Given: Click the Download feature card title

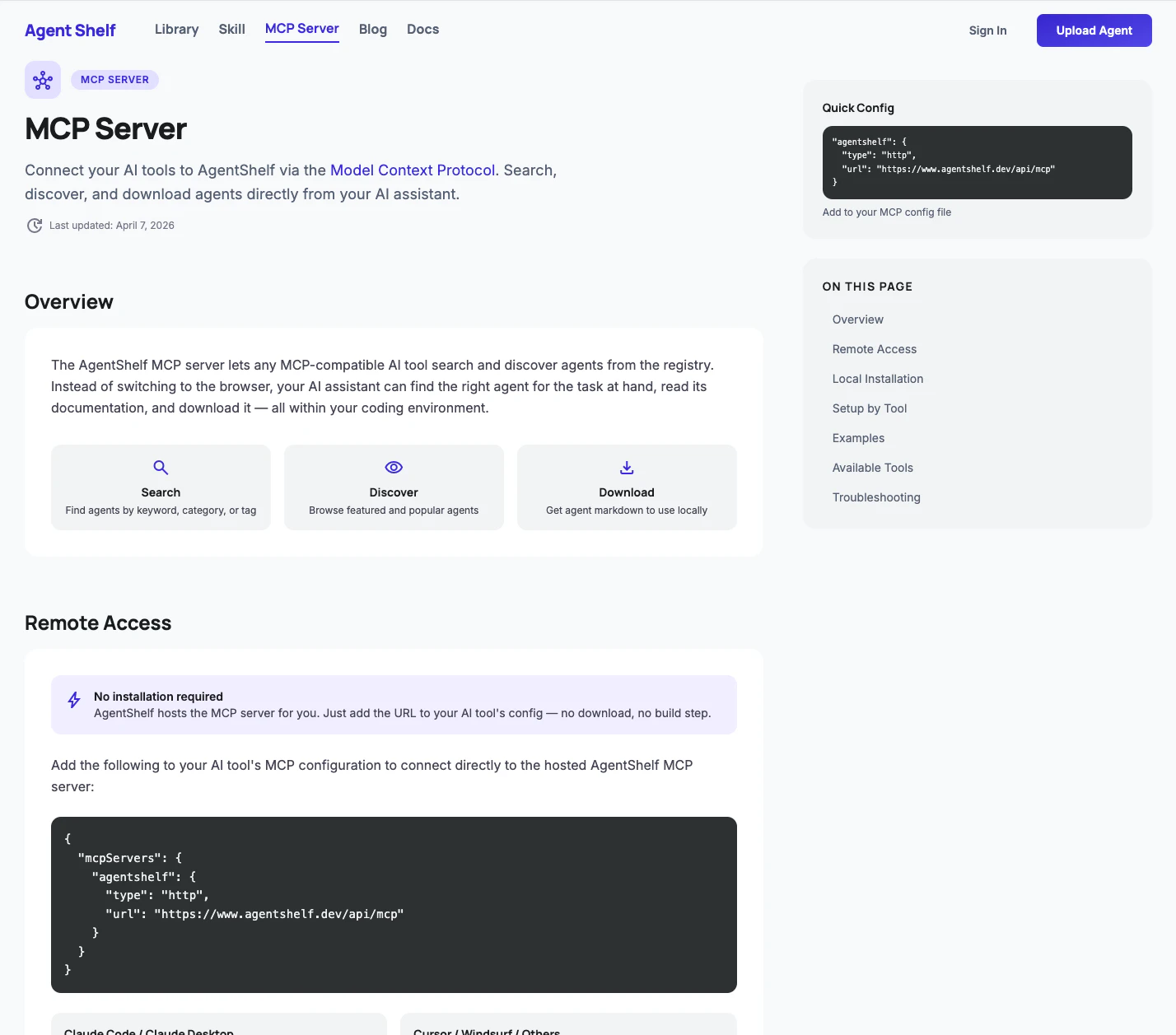Looking at the screenshot, I should 627,492.
